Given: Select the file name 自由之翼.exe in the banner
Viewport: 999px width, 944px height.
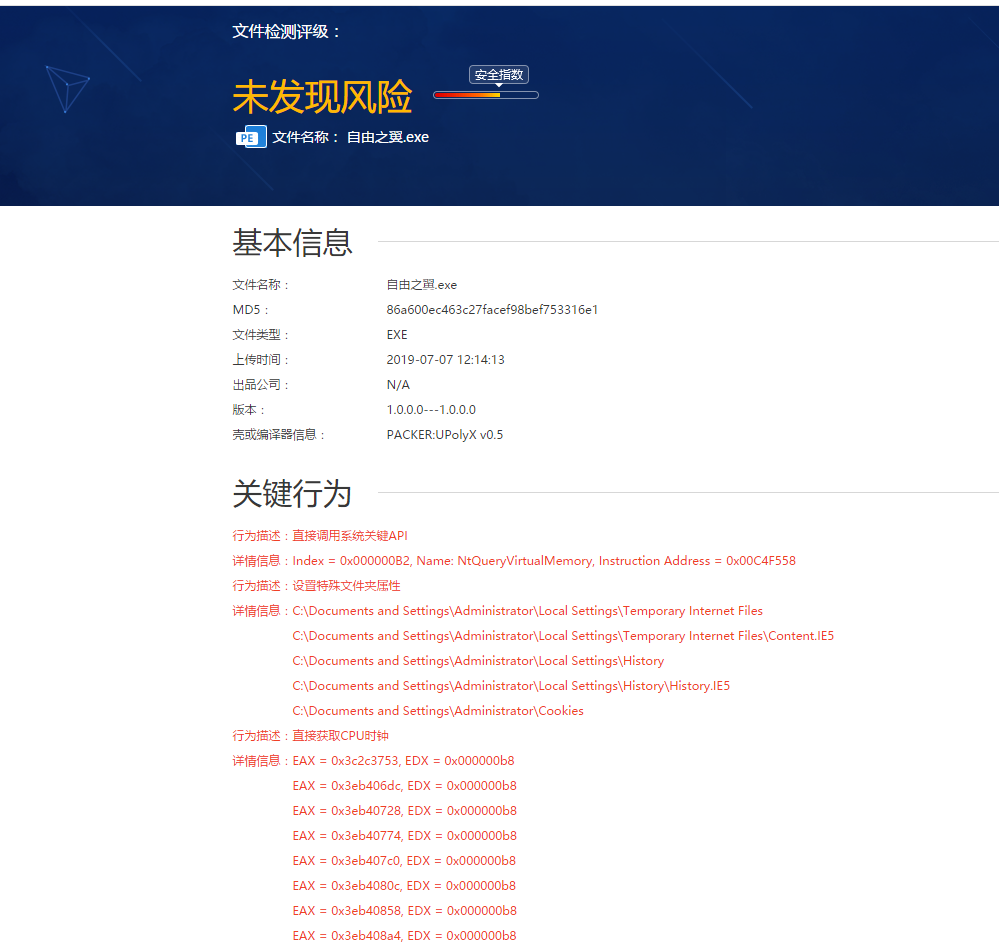Looking at the screenshot, I should (387, 137).
